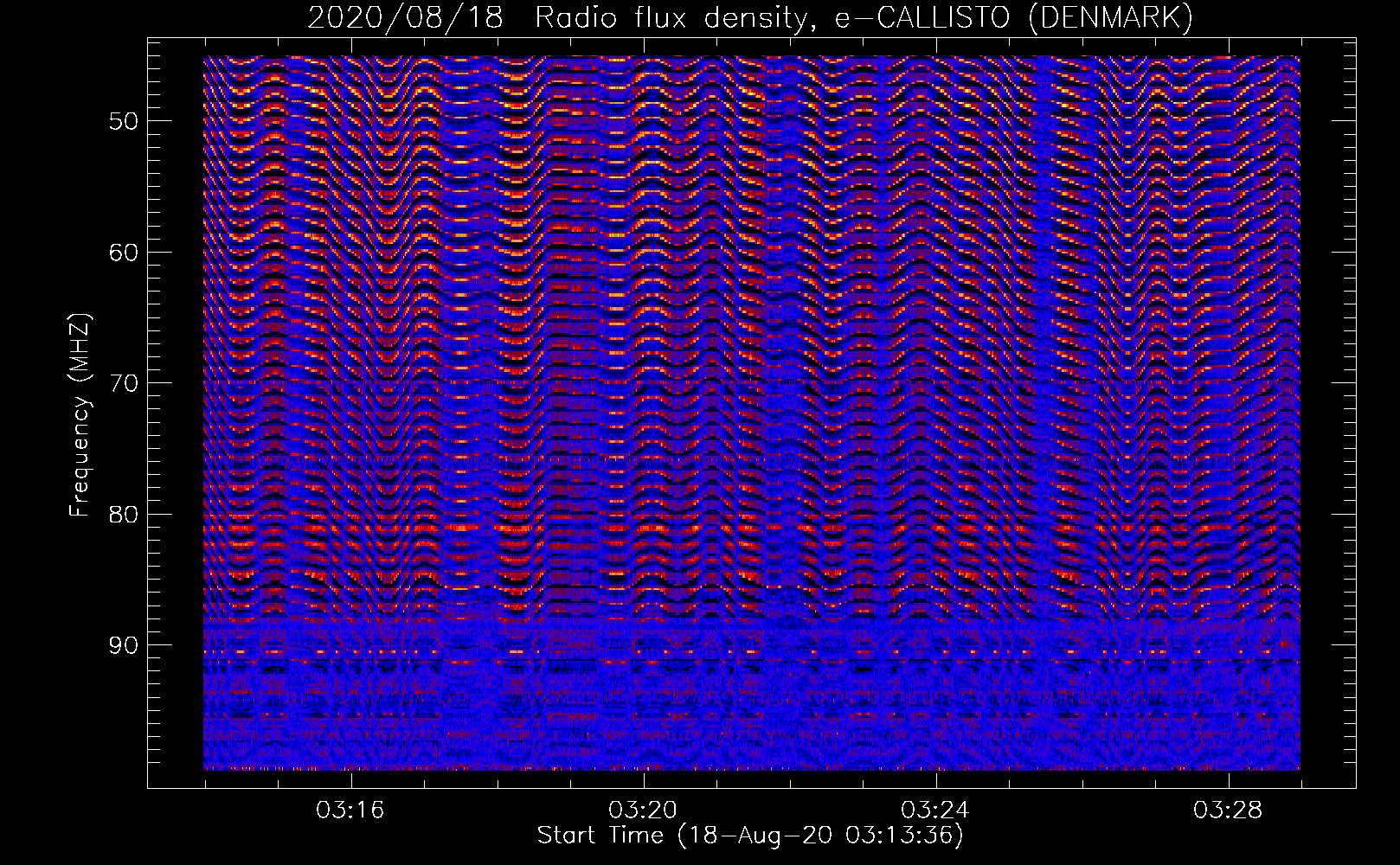The width and height of the screenshot is (1400, 865).
Task: Click the 03:28 time tick label
Action: 1228,811
